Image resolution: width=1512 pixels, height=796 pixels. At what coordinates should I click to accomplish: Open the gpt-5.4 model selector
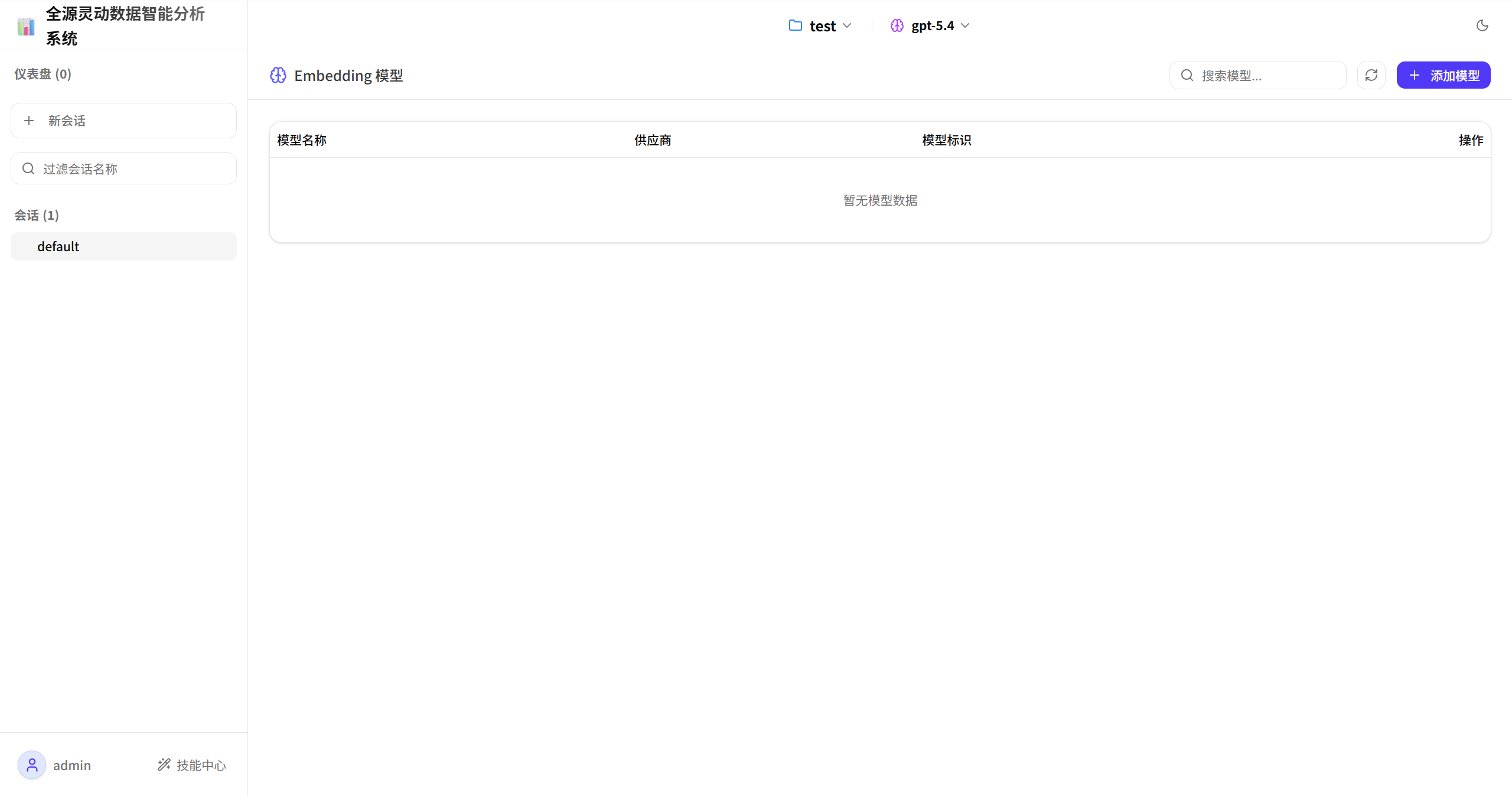point(930,25)
